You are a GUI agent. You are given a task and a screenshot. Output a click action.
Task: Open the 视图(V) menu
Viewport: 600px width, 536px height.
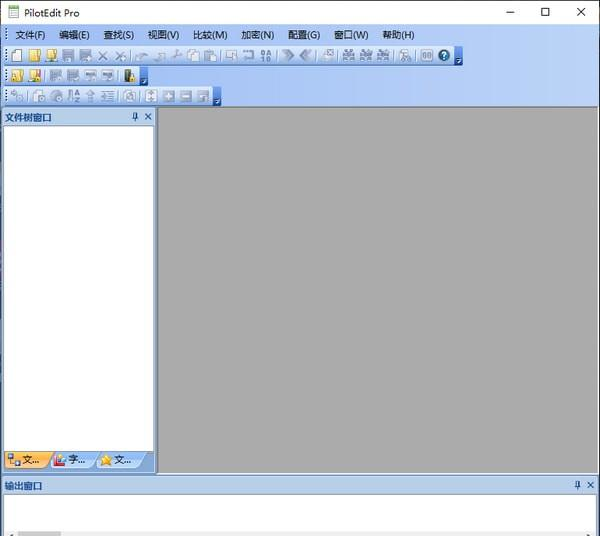click(163, 35)
